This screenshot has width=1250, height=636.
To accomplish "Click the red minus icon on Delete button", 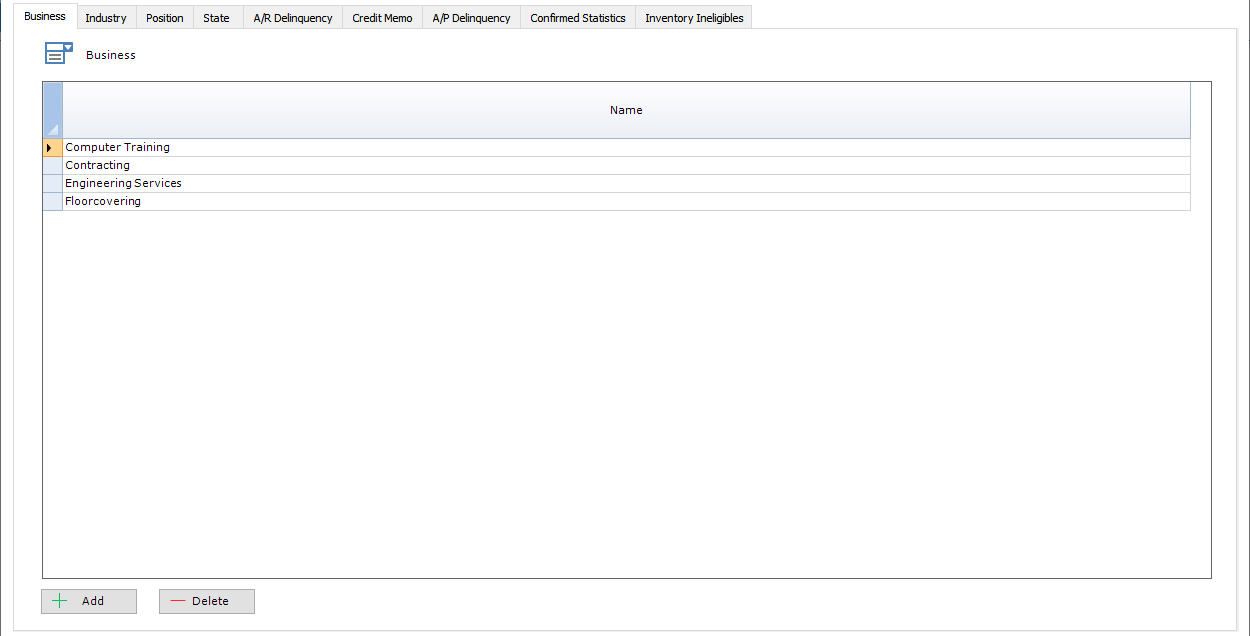I will [180, 600].
